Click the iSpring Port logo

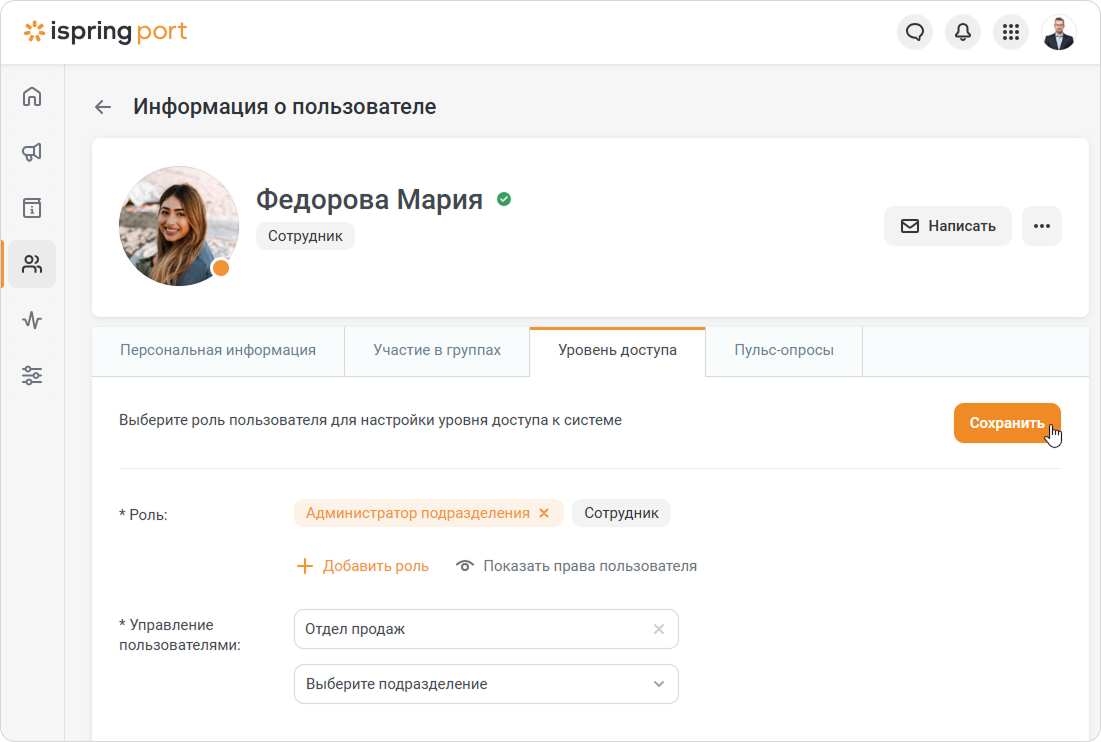(105, 32)
